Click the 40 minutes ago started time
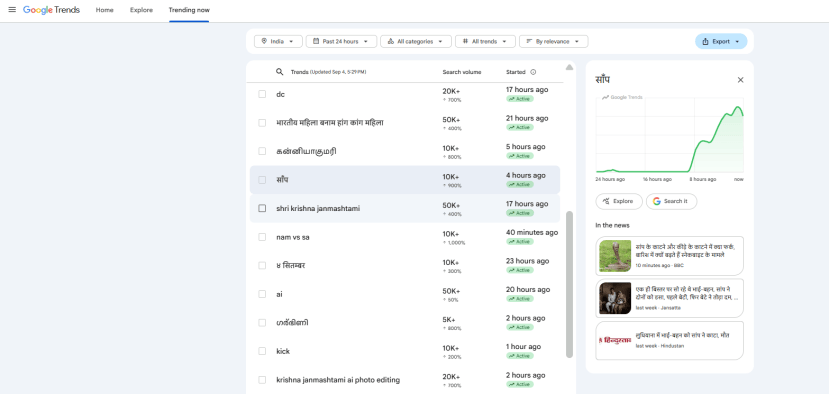The width and height of the screenshot is (829, 394). 532,232
